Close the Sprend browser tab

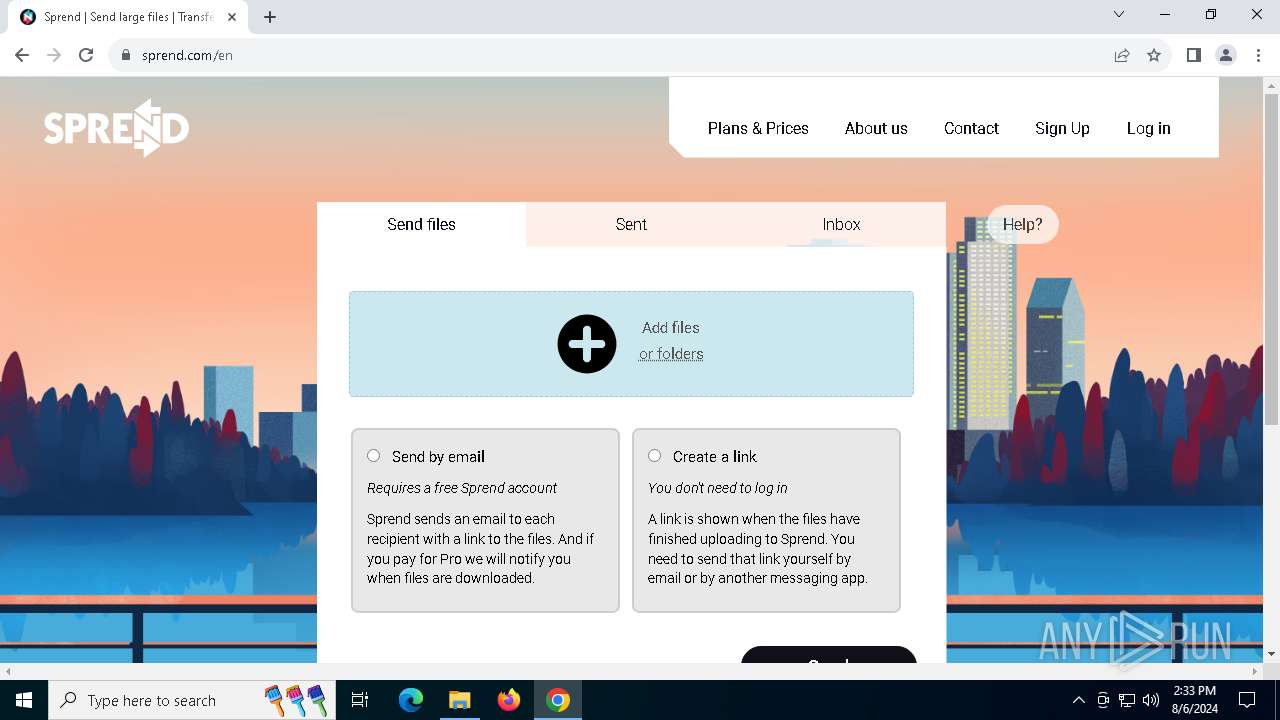coord(232,16)
